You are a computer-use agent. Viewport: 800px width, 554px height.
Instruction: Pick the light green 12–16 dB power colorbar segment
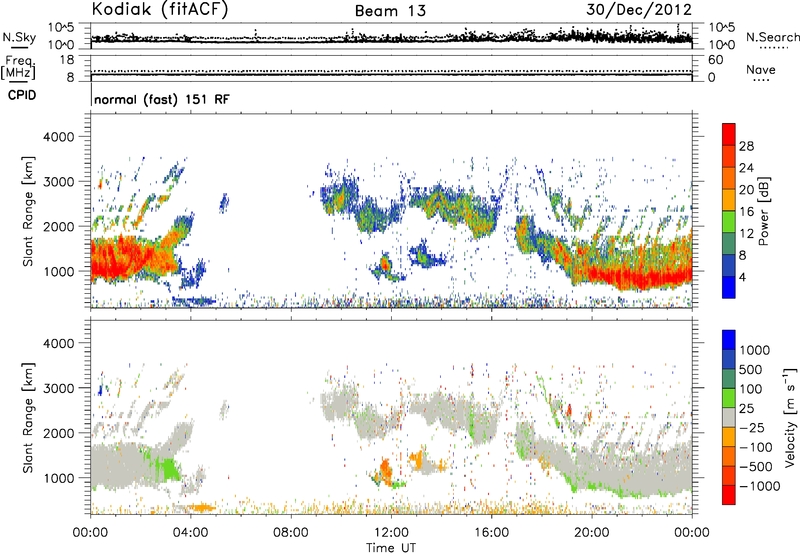tap(729, 222)
